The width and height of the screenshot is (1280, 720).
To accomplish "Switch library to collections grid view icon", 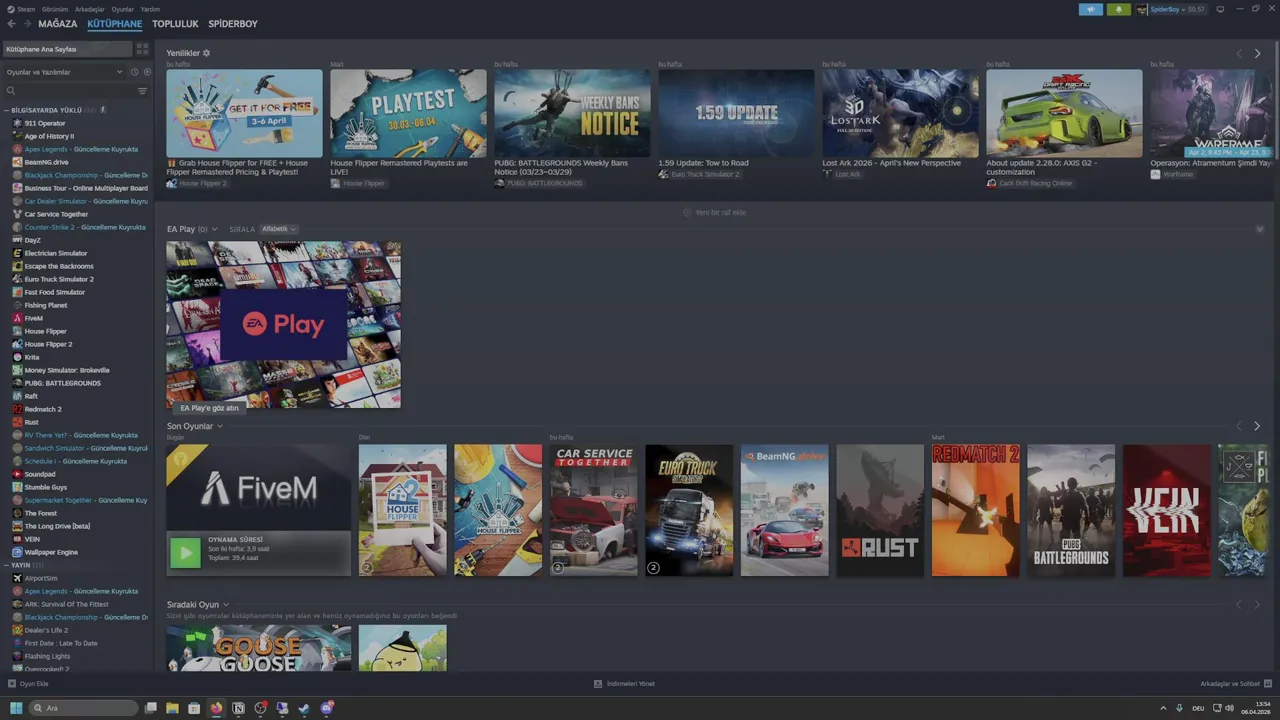I will (142, 48).
